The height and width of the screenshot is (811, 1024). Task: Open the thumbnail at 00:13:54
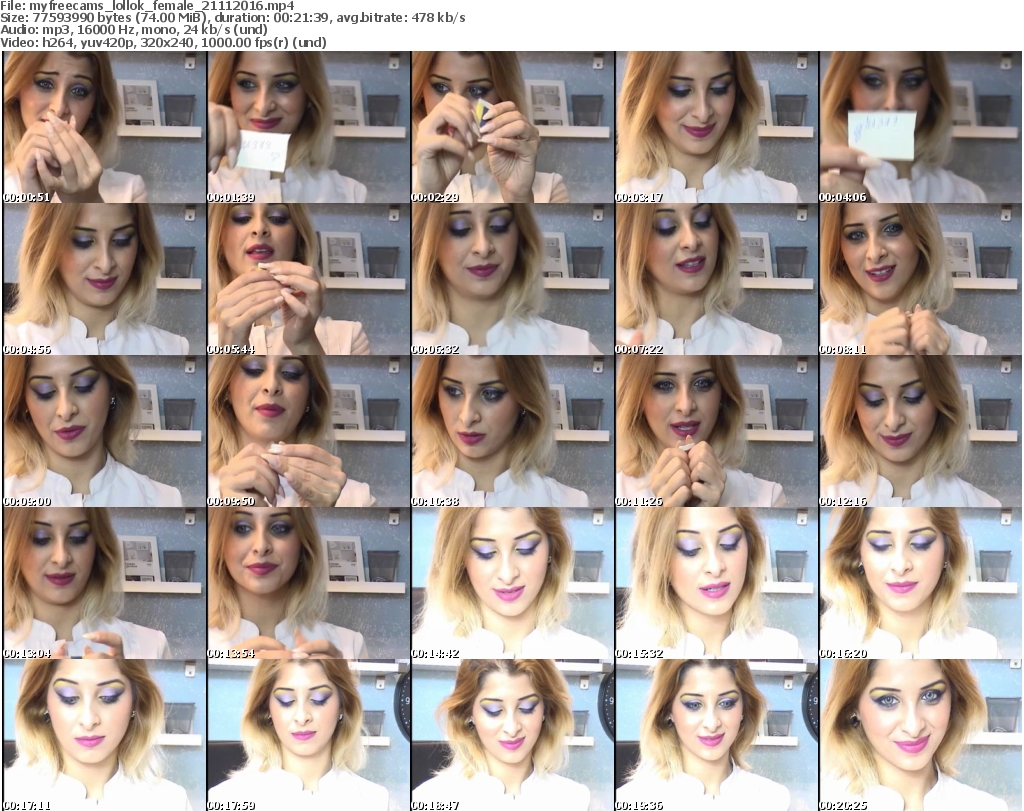tap(309, 583)
